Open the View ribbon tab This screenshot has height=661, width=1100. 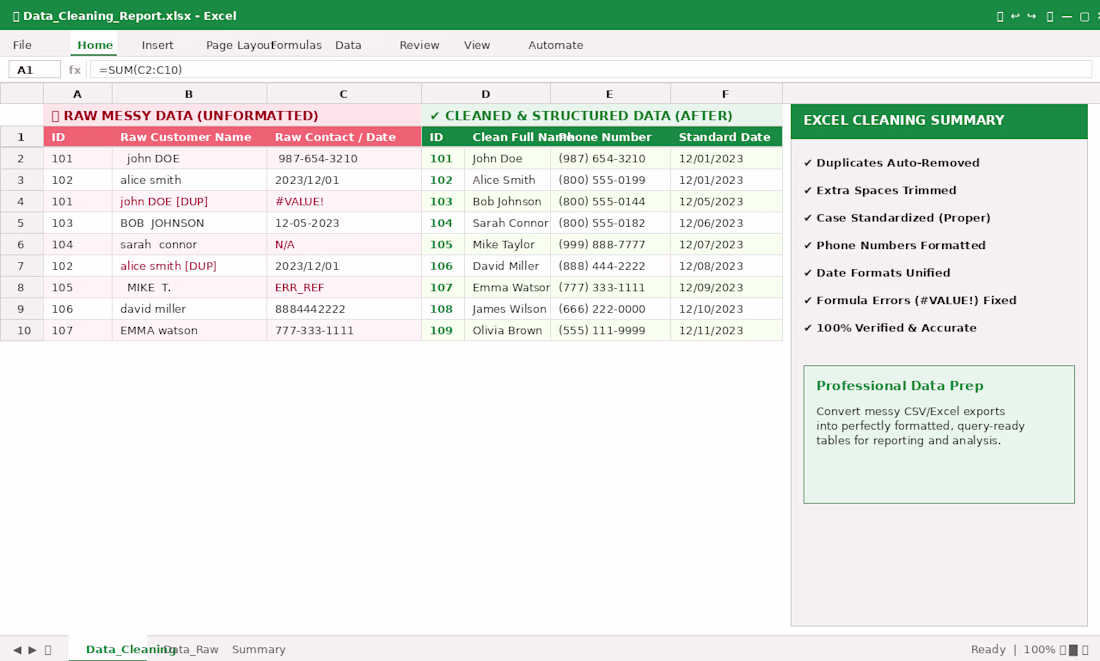click(x=477, y=45)
